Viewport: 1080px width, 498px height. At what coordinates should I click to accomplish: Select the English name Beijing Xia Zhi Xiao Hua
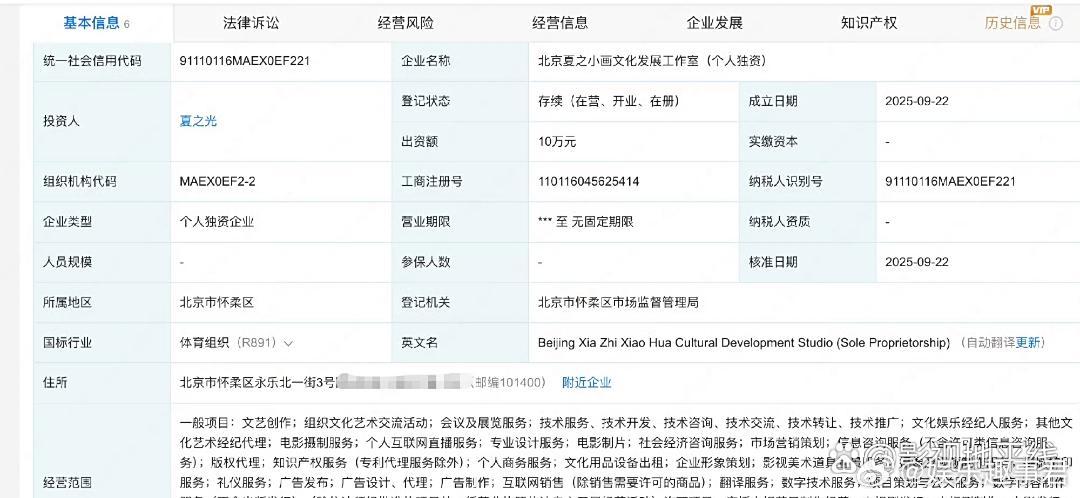(744, 342)
